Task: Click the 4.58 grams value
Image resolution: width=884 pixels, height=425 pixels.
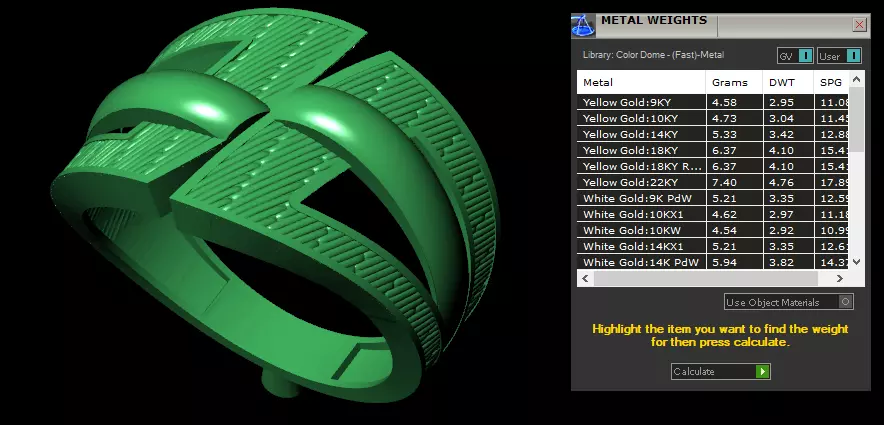Action: tap(722, 103)
